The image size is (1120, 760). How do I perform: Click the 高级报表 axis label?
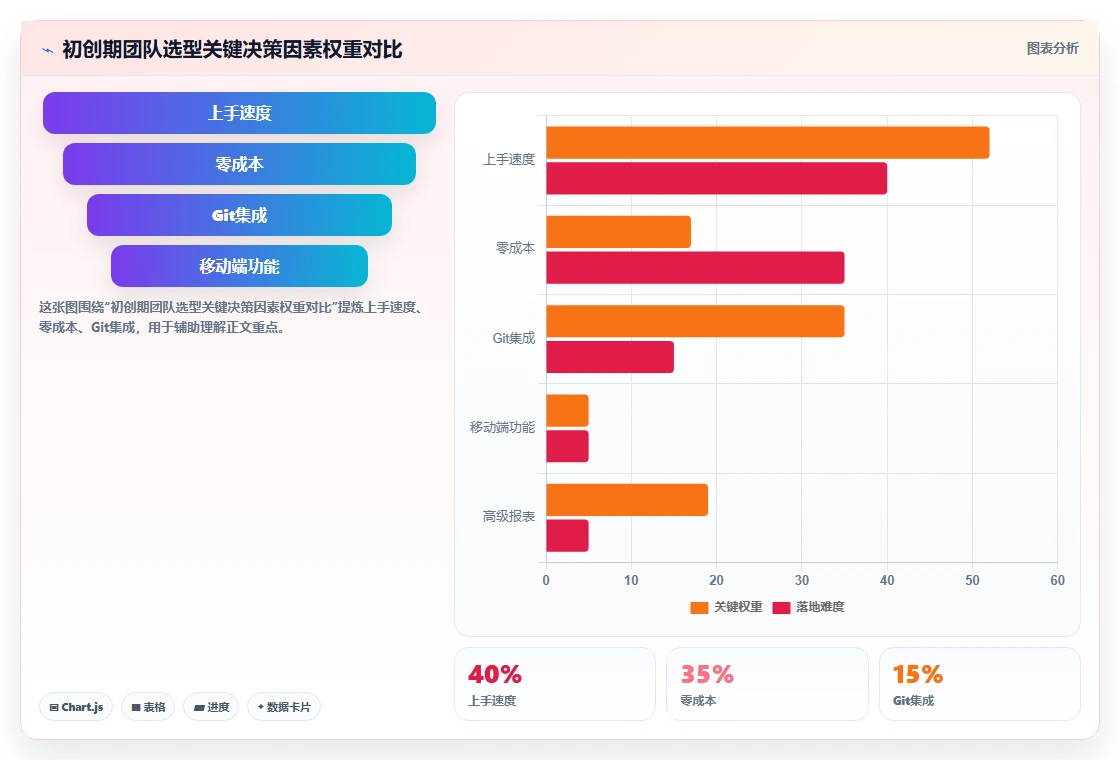(x=509, y=516)
